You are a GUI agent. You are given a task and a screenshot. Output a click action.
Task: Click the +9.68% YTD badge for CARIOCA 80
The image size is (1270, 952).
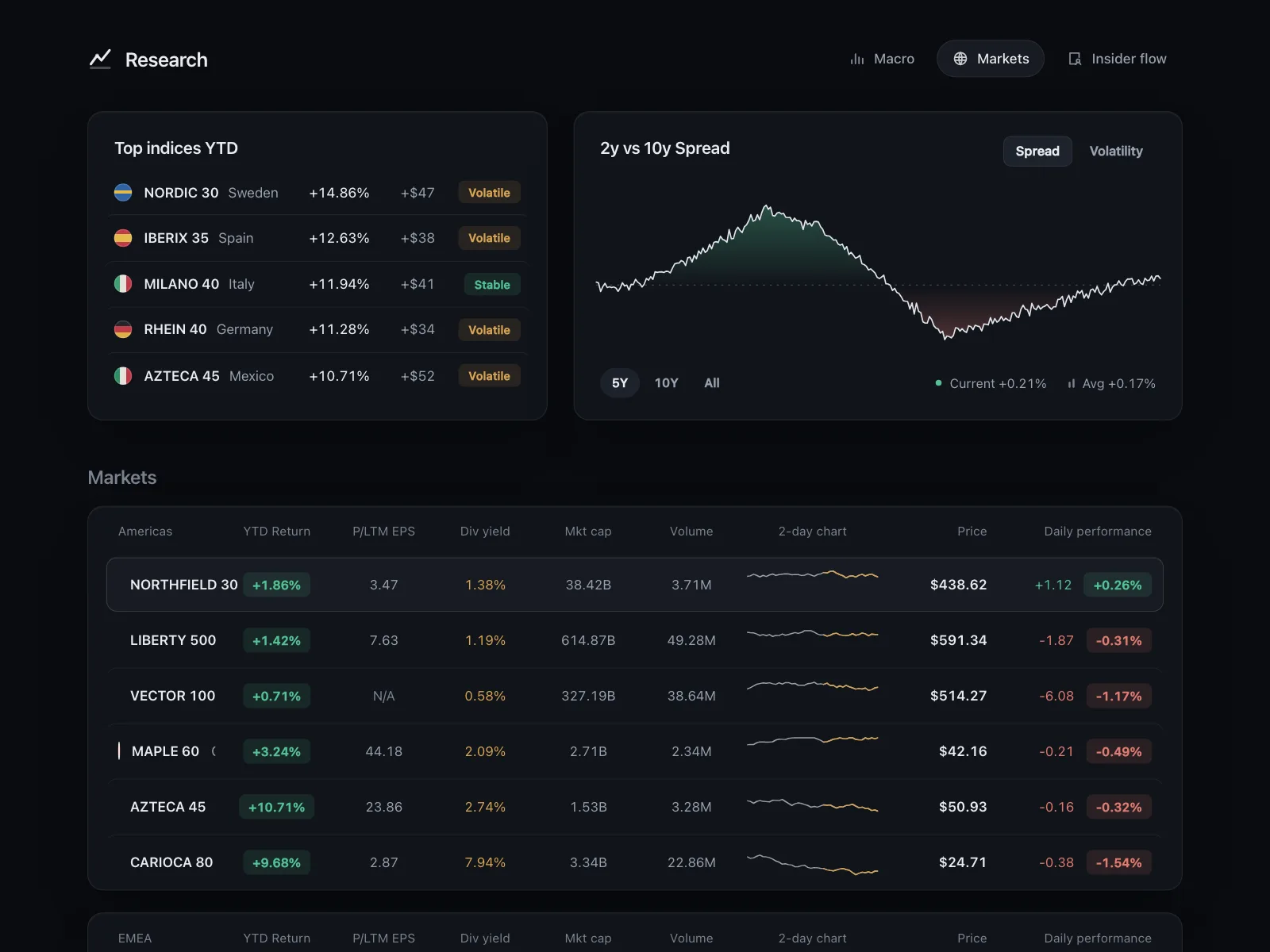276,862
